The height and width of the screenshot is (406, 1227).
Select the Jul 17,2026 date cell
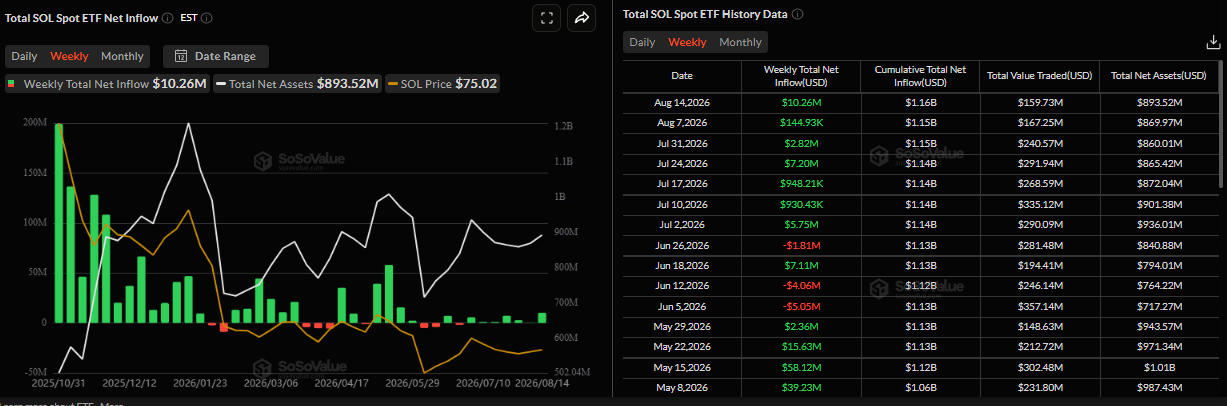681,184
